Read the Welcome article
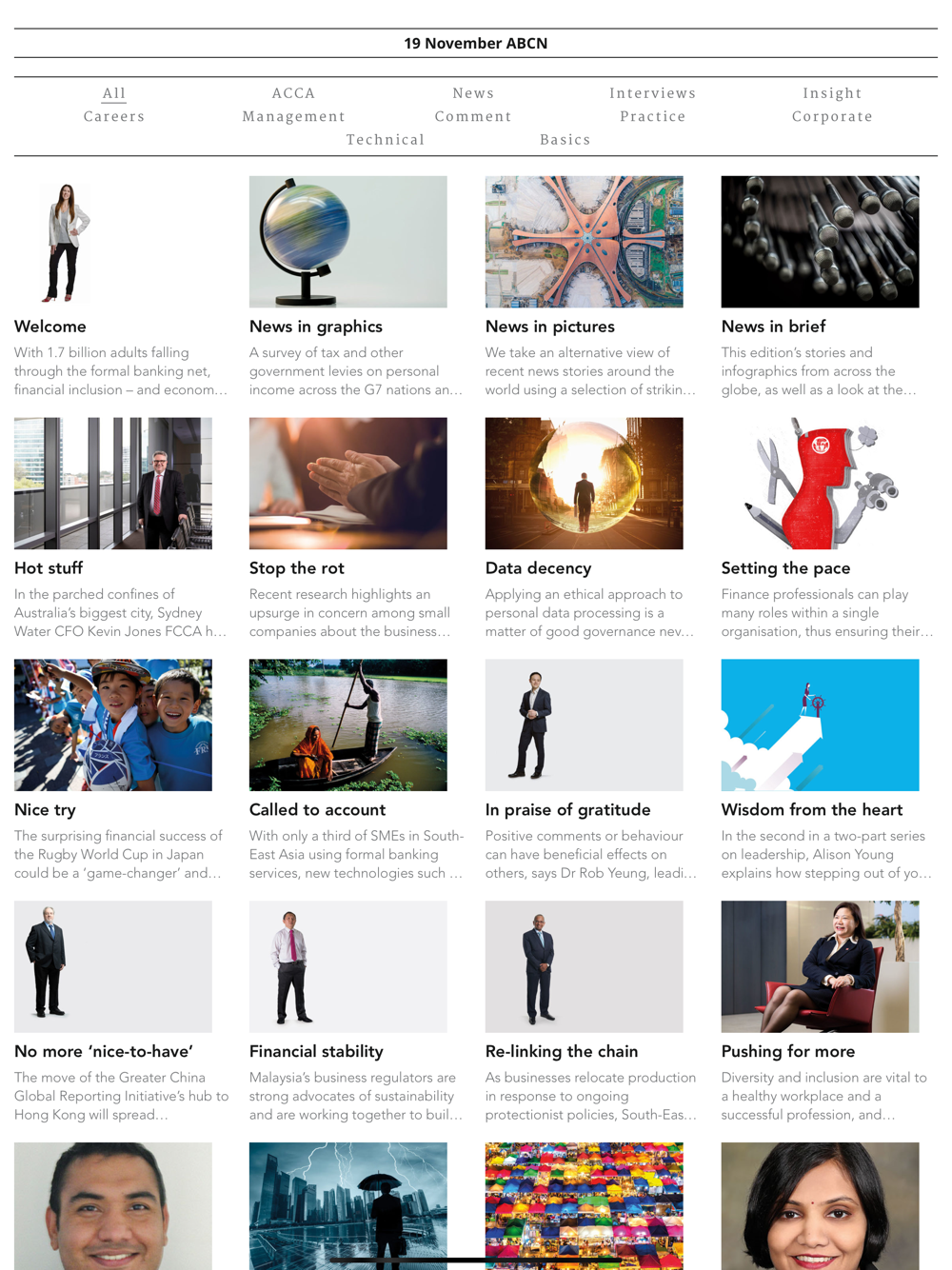 pos(50,327)
